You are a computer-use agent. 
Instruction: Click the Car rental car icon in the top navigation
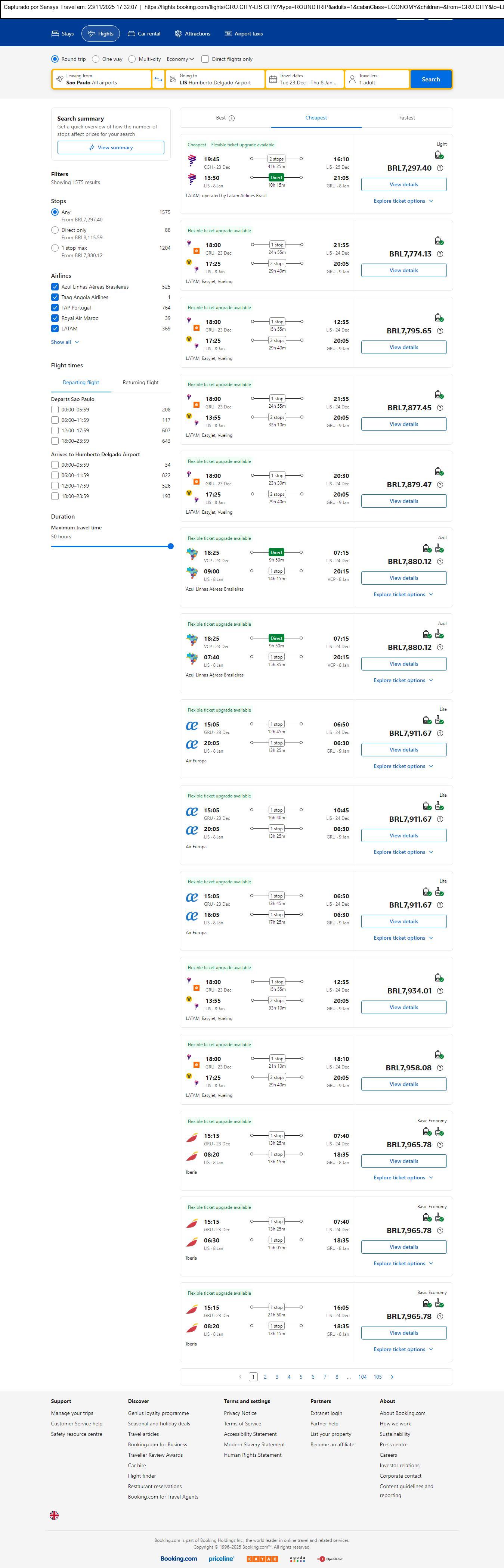tap(131, 34)
